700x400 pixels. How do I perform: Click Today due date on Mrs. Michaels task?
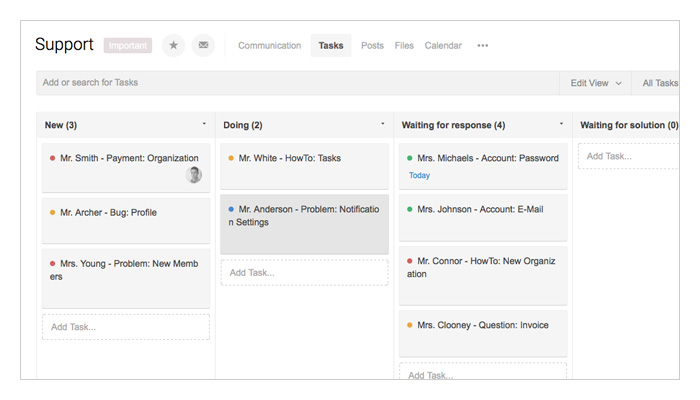click(420, 175)
